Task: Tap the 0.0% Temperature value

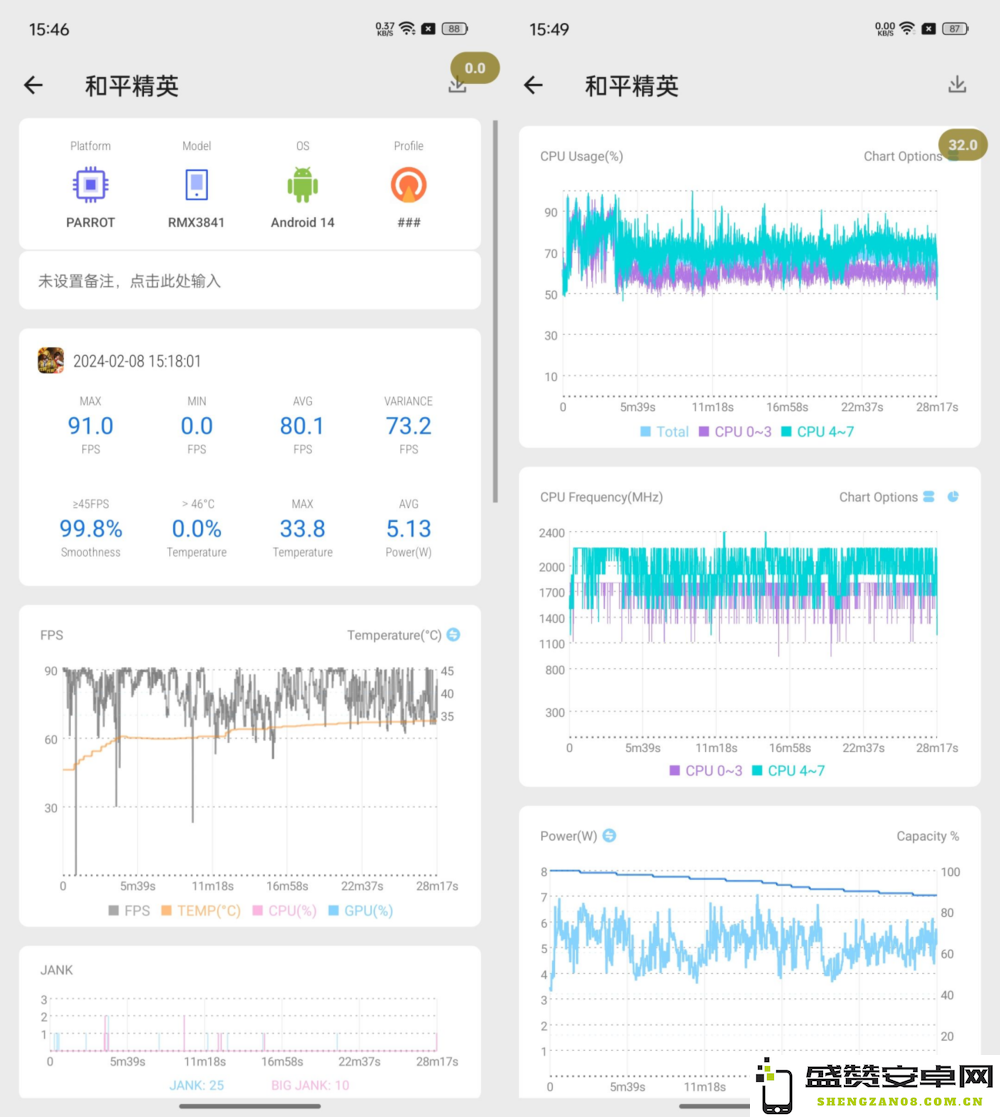Action: tap(197, 529)
